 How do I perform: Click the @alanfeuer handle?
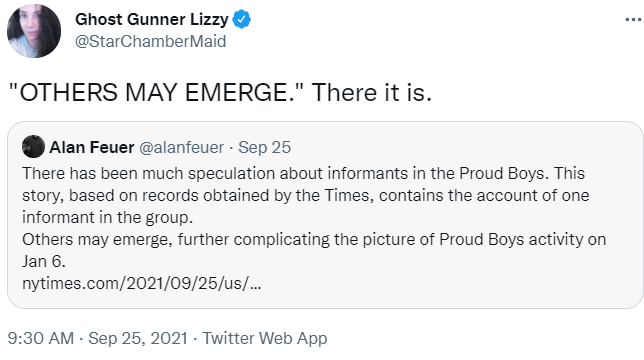click(182, 147)
